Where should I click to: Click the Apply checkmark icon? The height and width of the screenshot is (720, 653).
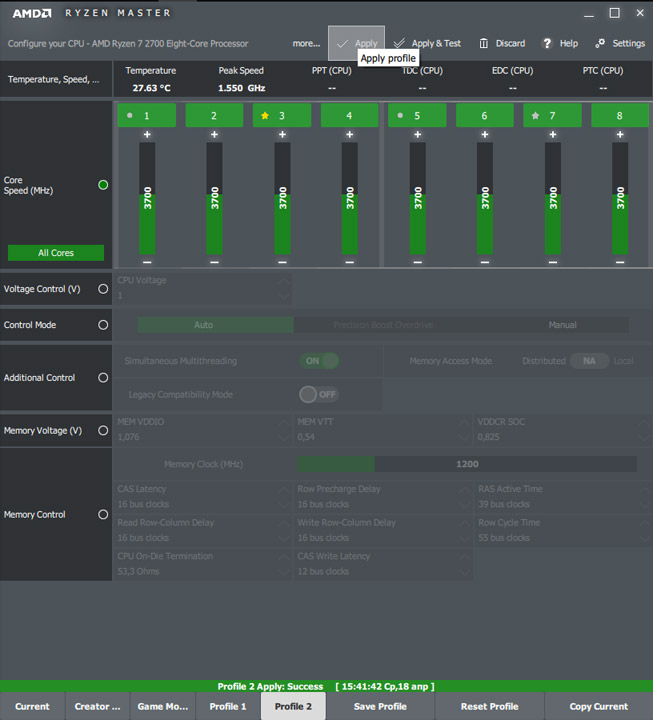click(342, 44)
